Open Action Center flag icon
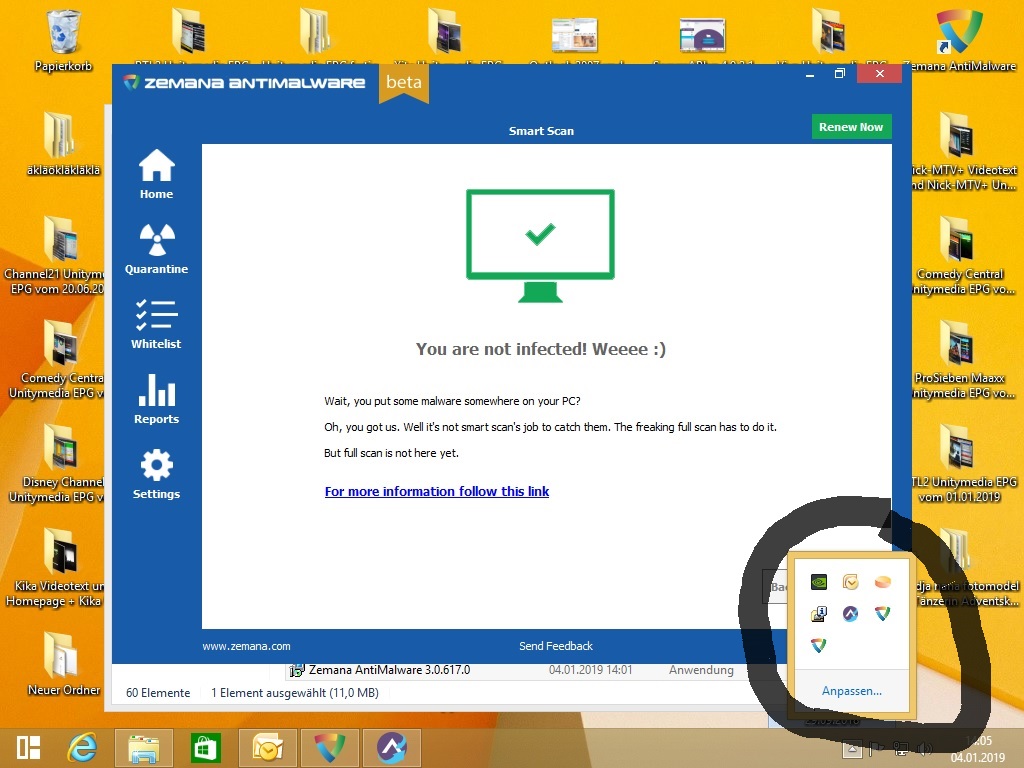 876,748
